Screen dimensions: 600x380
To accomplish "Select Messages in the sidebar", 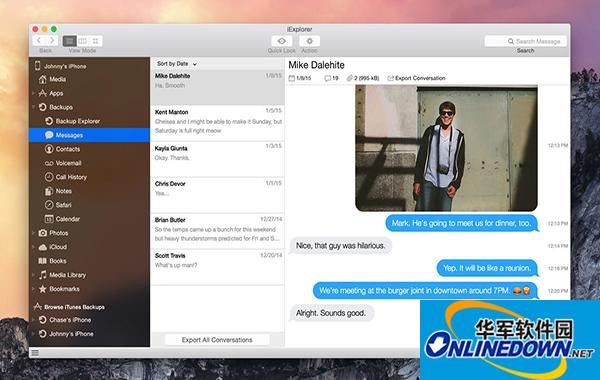I will (x=89, y=135).
